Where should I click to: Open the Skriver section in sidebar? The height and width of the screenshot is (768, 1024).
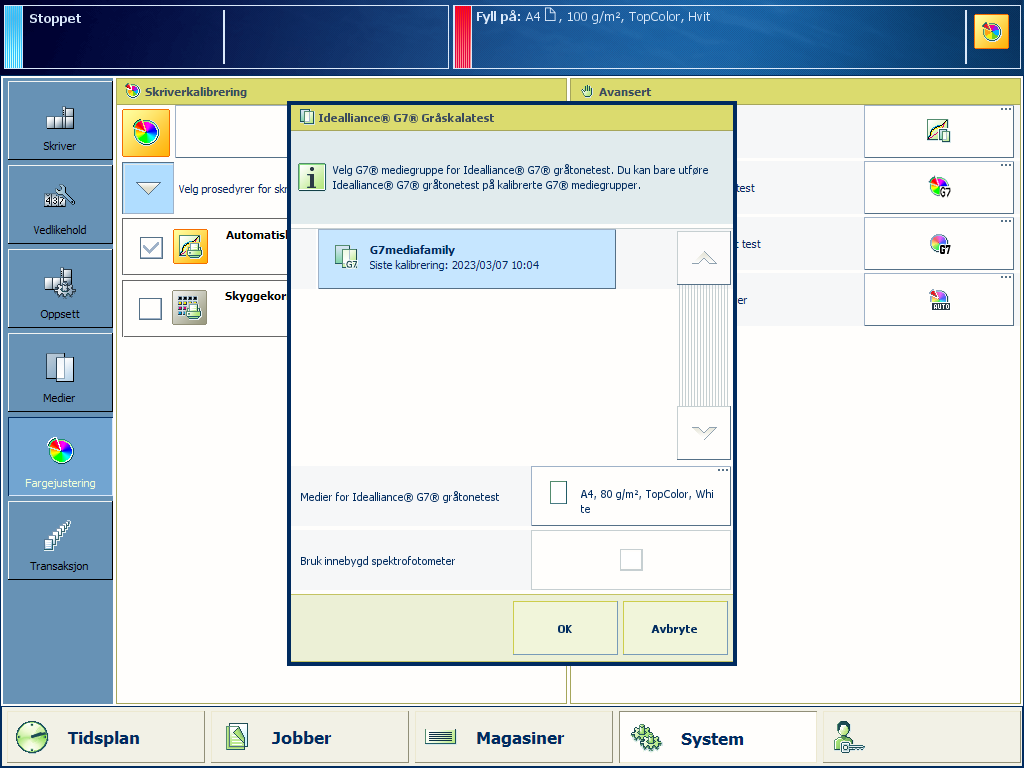coord(60,120)
